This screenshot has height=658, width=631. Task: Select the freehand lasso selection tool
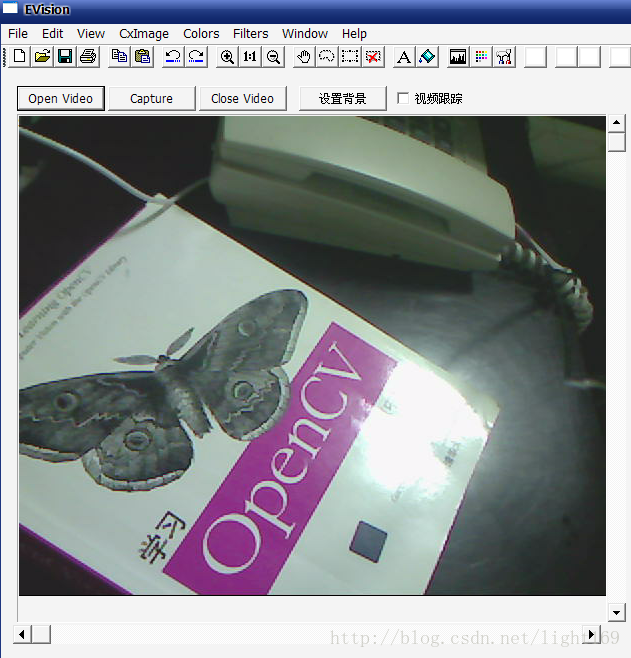(x=327, y=57)
